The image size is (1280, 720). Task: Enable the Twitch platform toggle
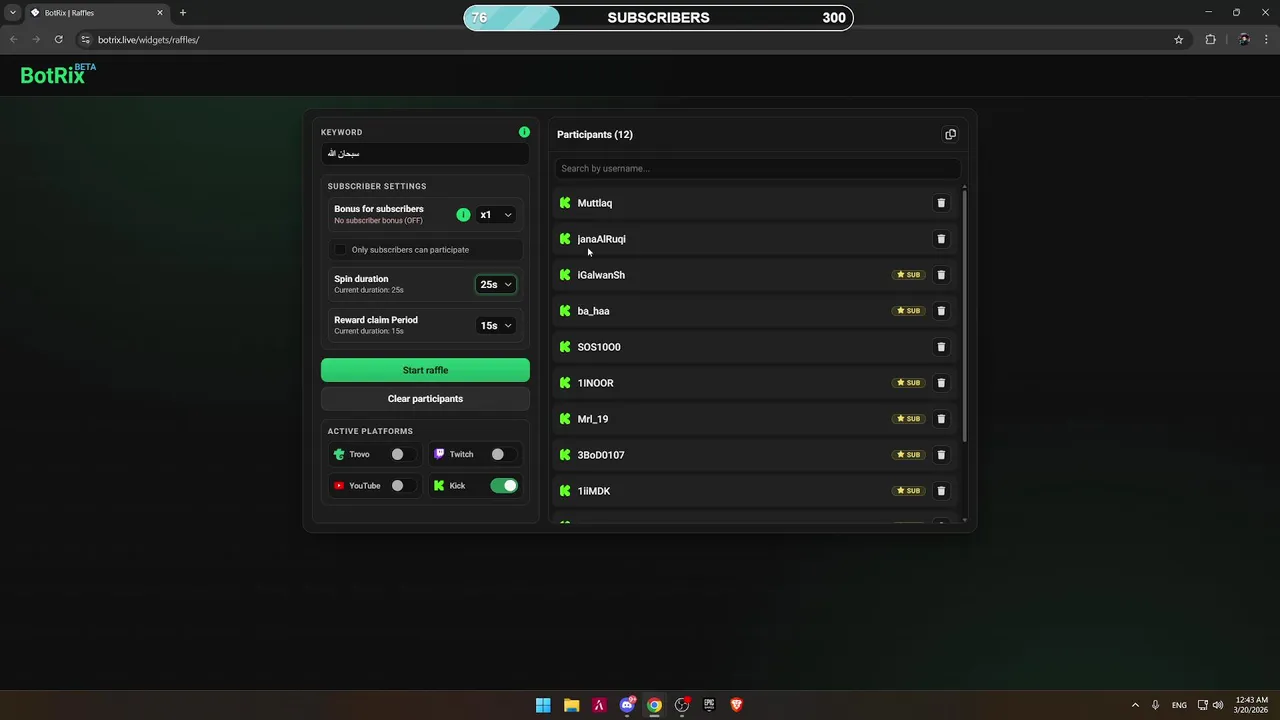click(504, 454)
